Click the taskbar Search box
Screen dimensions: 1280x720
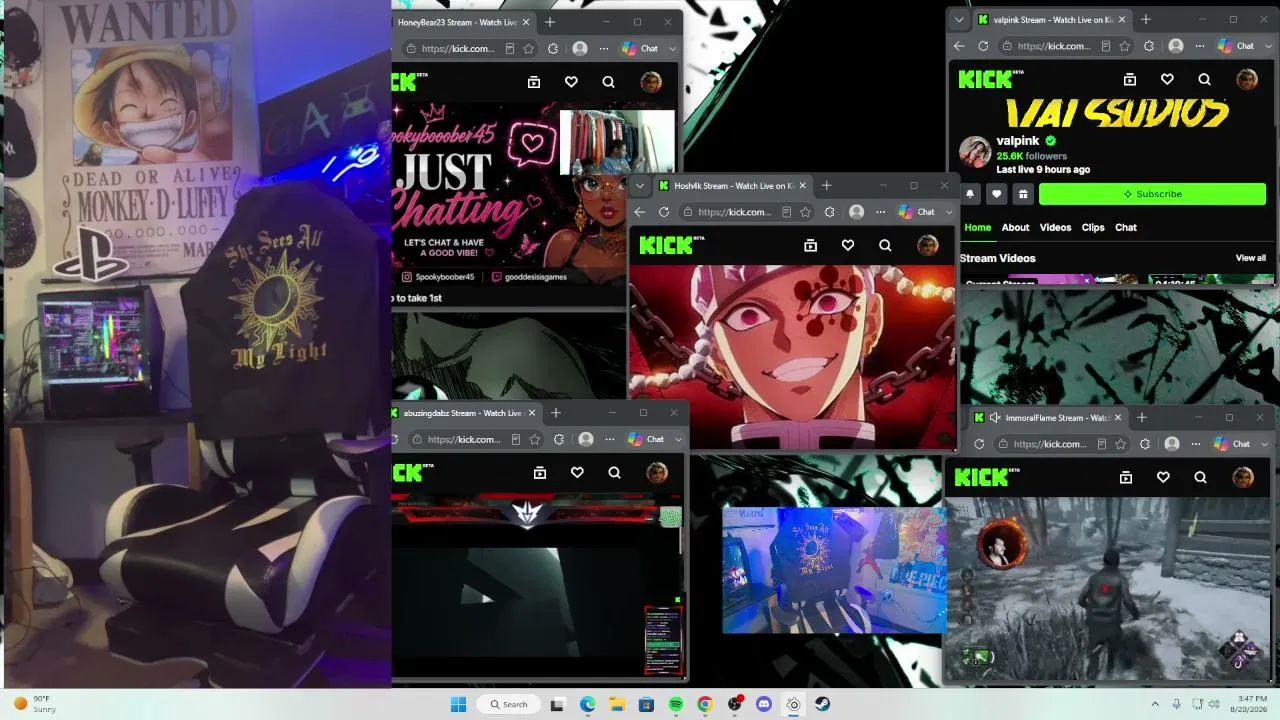pos(508,704)
